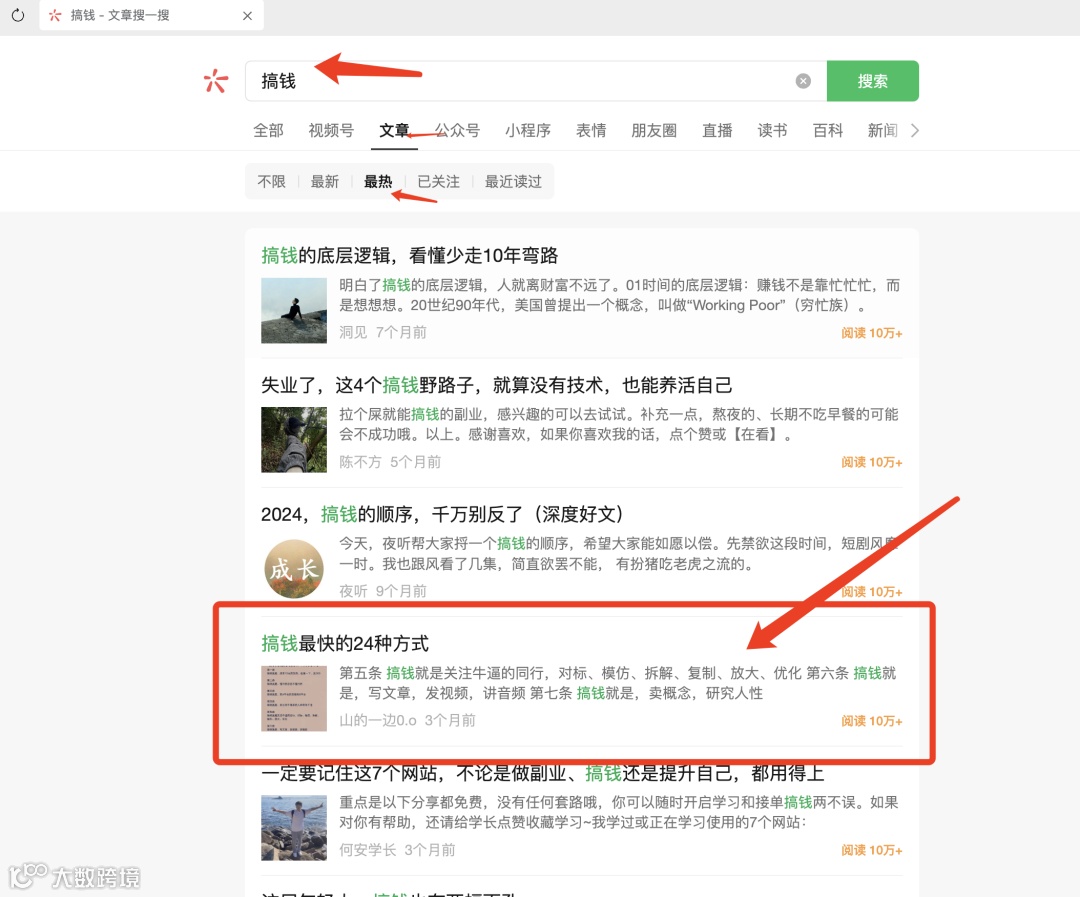Click 阅读 10万+ on the 何安学长 article
The width and height of the screenshot is (1080, 897).
pyautogui.click(x=871, y=850)
